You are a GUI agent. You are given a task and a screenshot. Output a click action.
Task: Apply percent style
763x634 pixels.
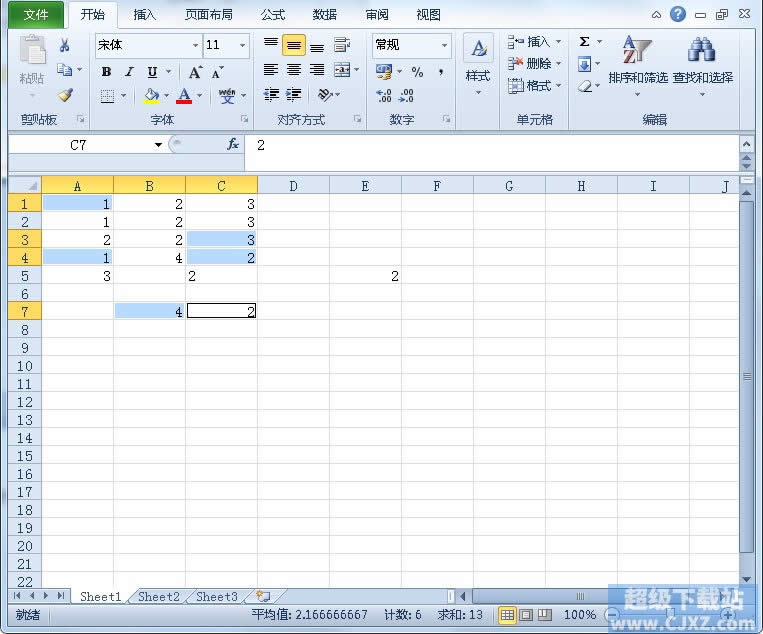tap(417, 72)
